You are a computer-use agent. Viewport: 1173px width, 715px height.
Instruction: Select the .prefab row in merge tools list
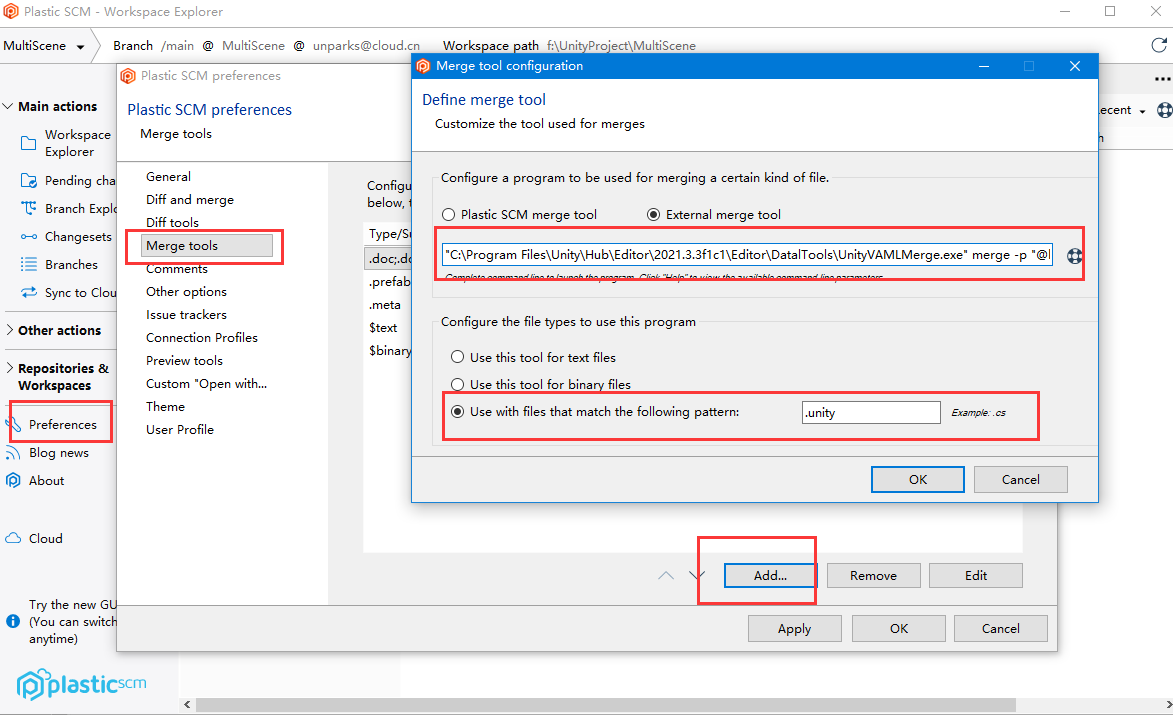(x=389, y=282)
